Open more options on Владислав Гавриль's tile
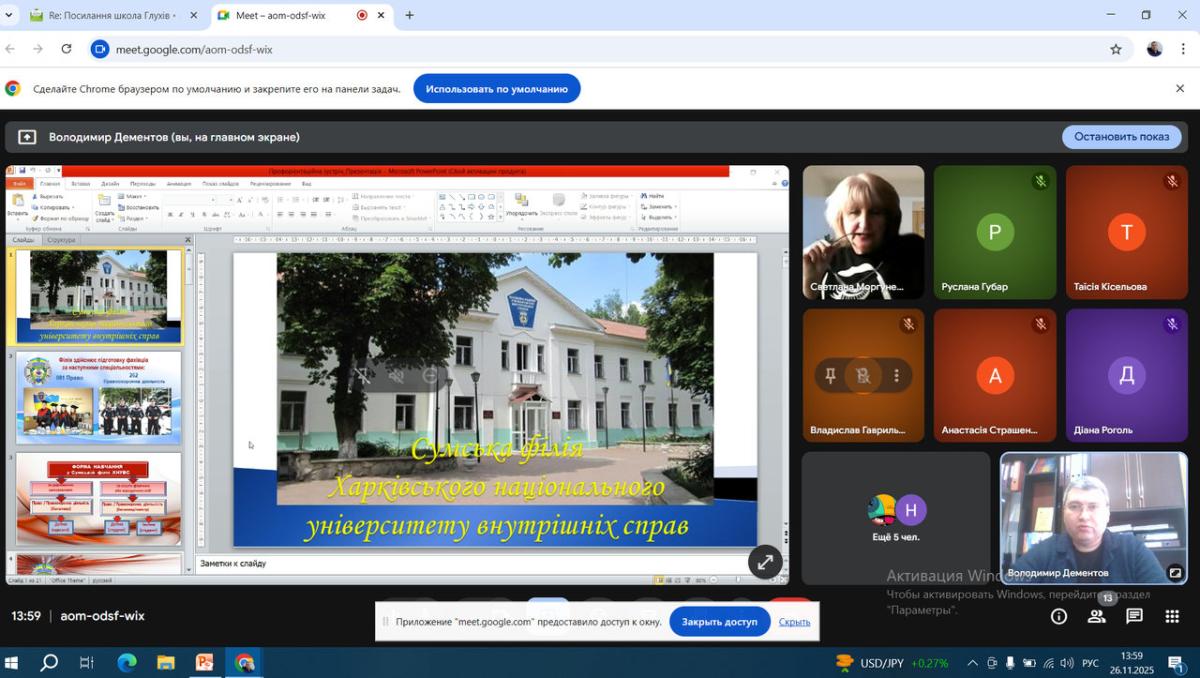Image resolution: width=1200 pixels, height=678 pixels. 896,376
